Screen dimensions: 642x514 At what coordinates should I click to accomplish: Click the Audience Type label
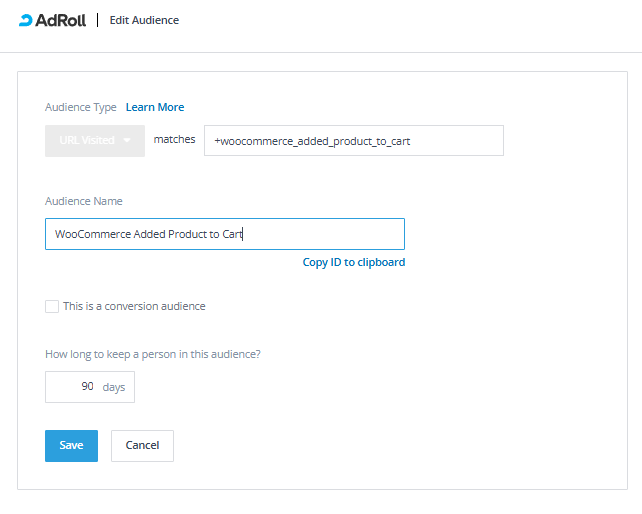click(81, 107)
